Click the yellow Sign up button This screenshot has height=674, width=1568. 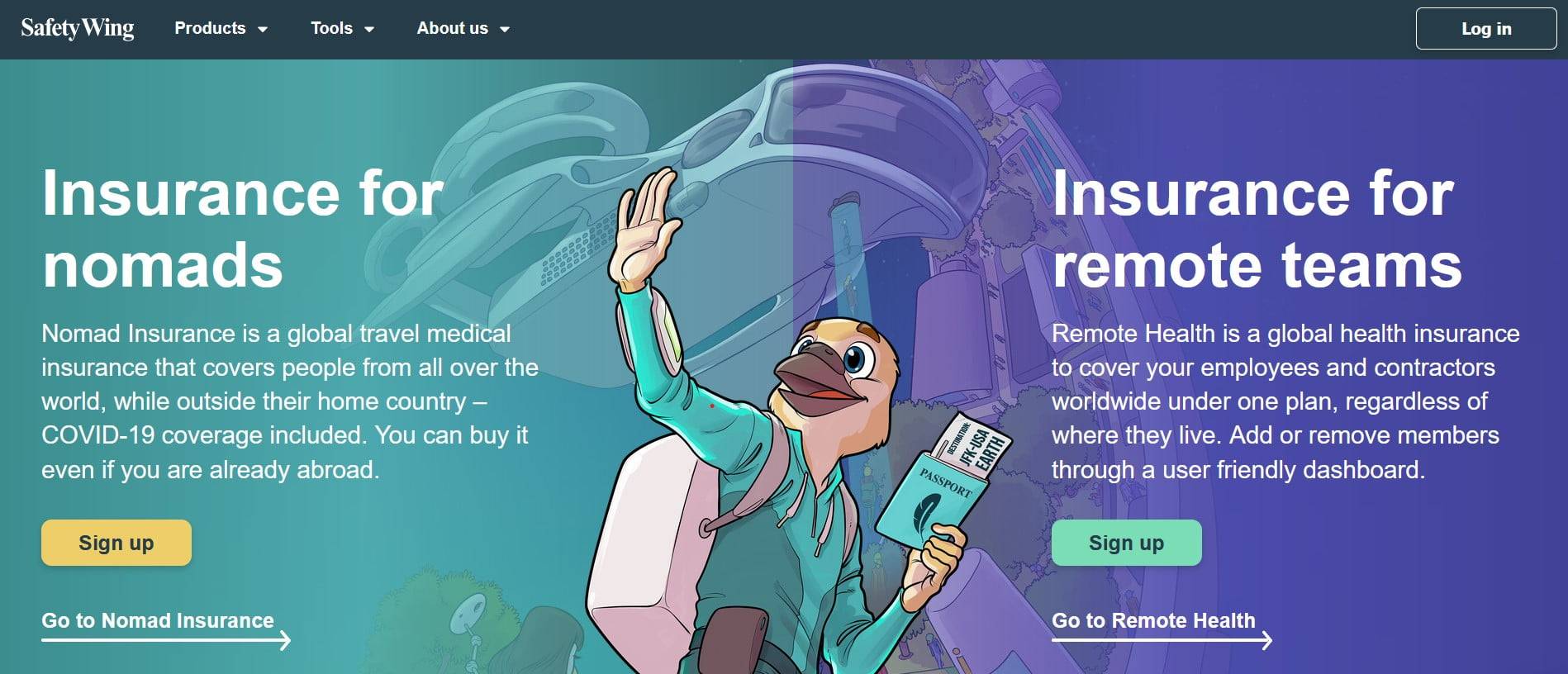[116, 543]
